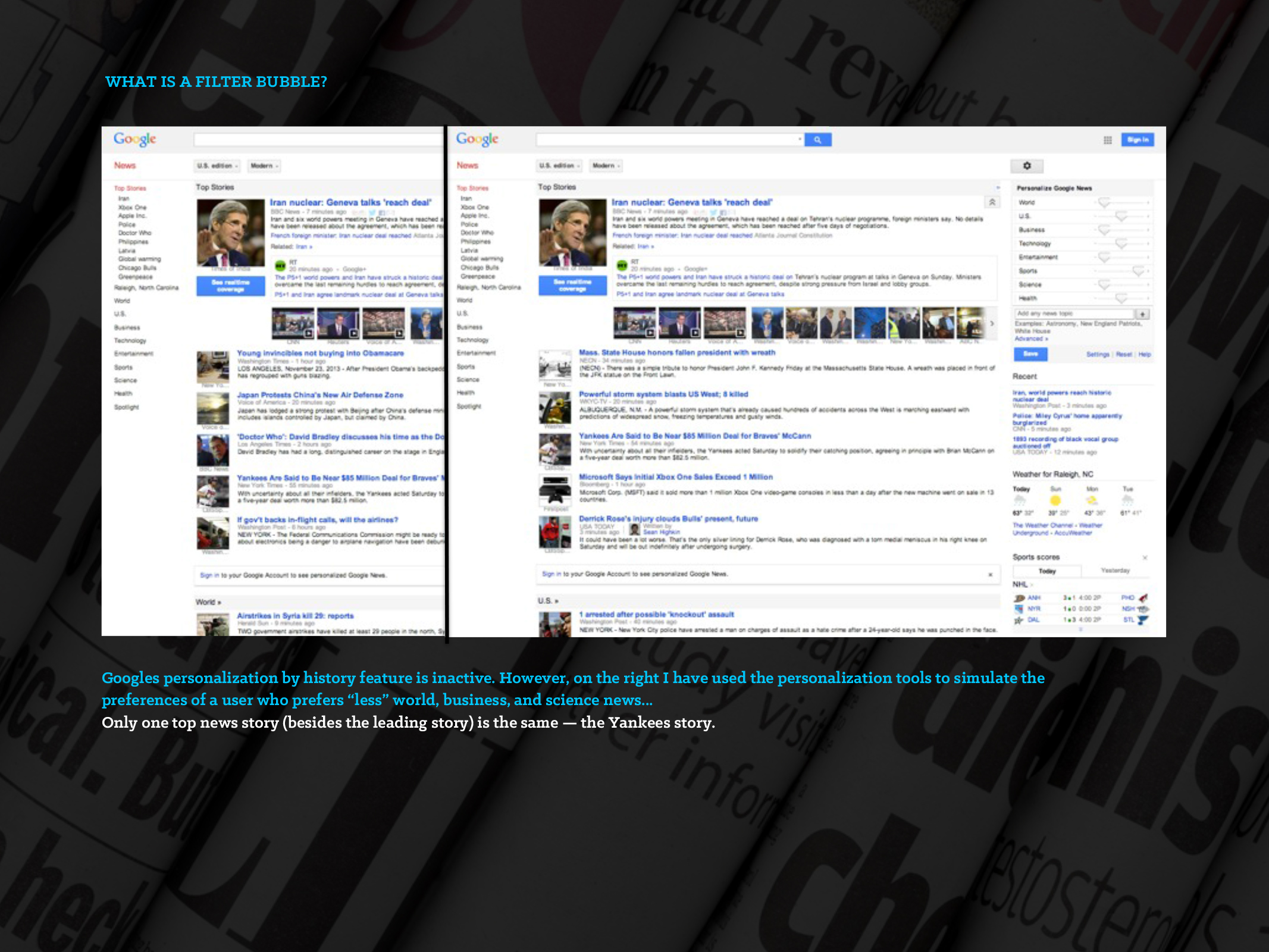Click the Mon partly cloudy weather icon
Viewport: 1269px width, 952px height.
1092,500
